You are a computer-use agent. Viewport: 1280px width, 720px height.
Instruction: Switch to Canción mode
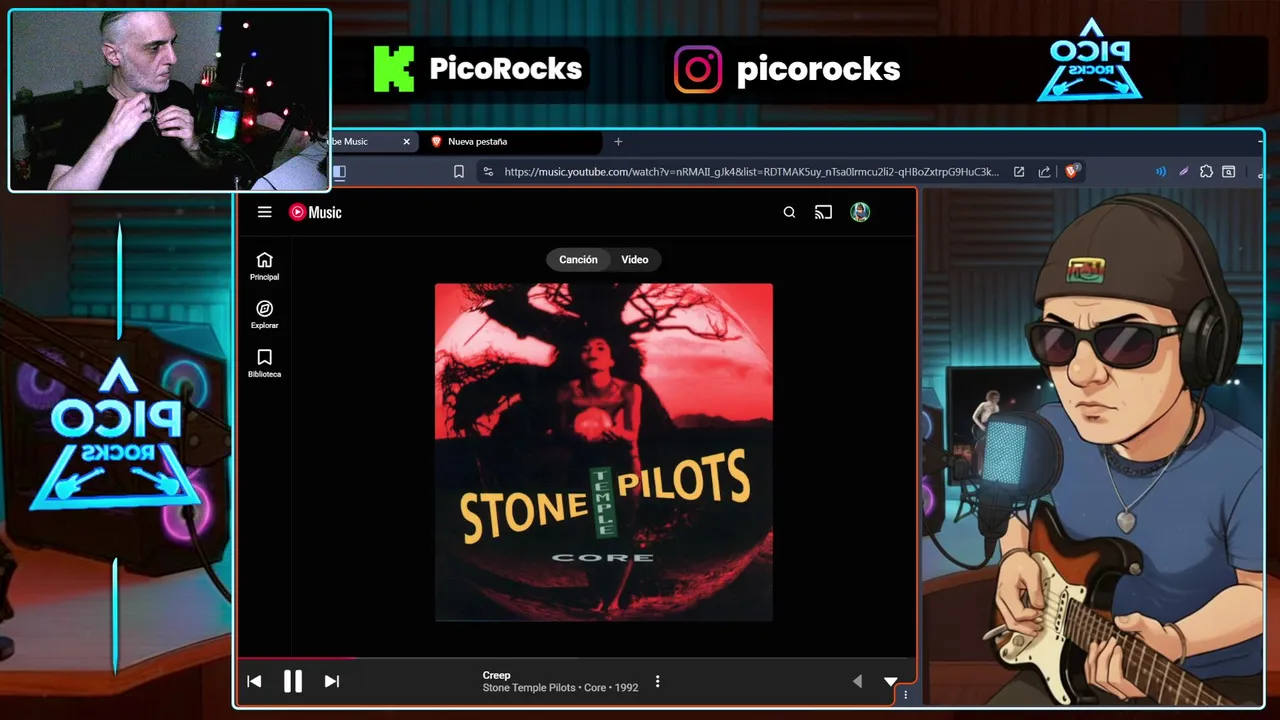[x=578, y=260]
